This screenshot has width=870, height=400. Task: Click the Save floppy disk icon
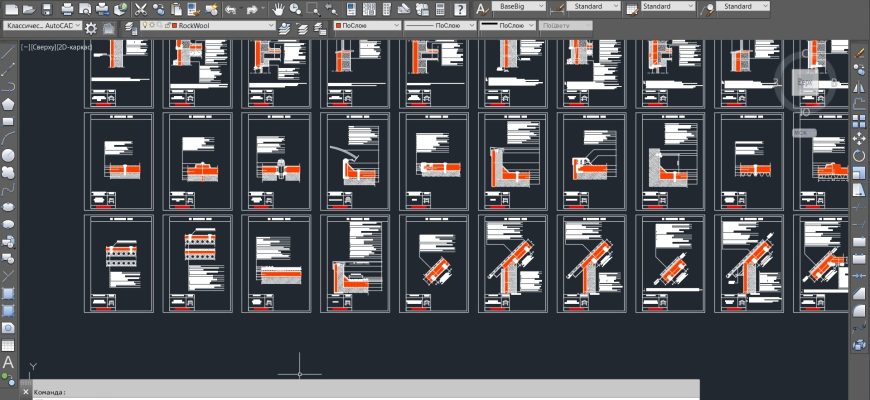pos(47,8)
